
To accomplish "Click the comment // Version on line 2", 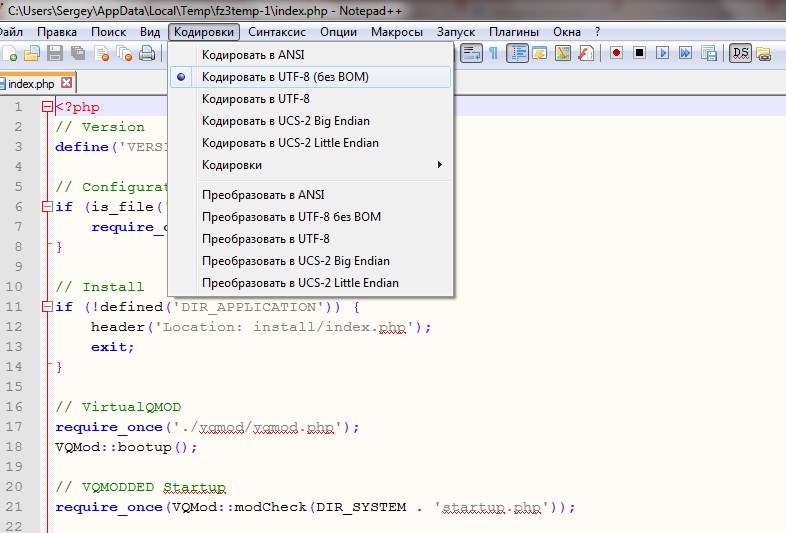I will click(x=100, y=127).
